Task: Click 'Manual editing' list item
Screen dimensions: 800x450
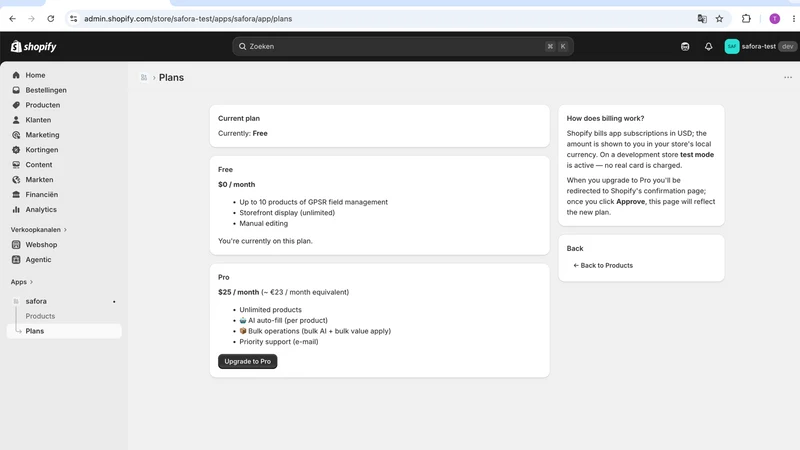Action: pos(264,223)
